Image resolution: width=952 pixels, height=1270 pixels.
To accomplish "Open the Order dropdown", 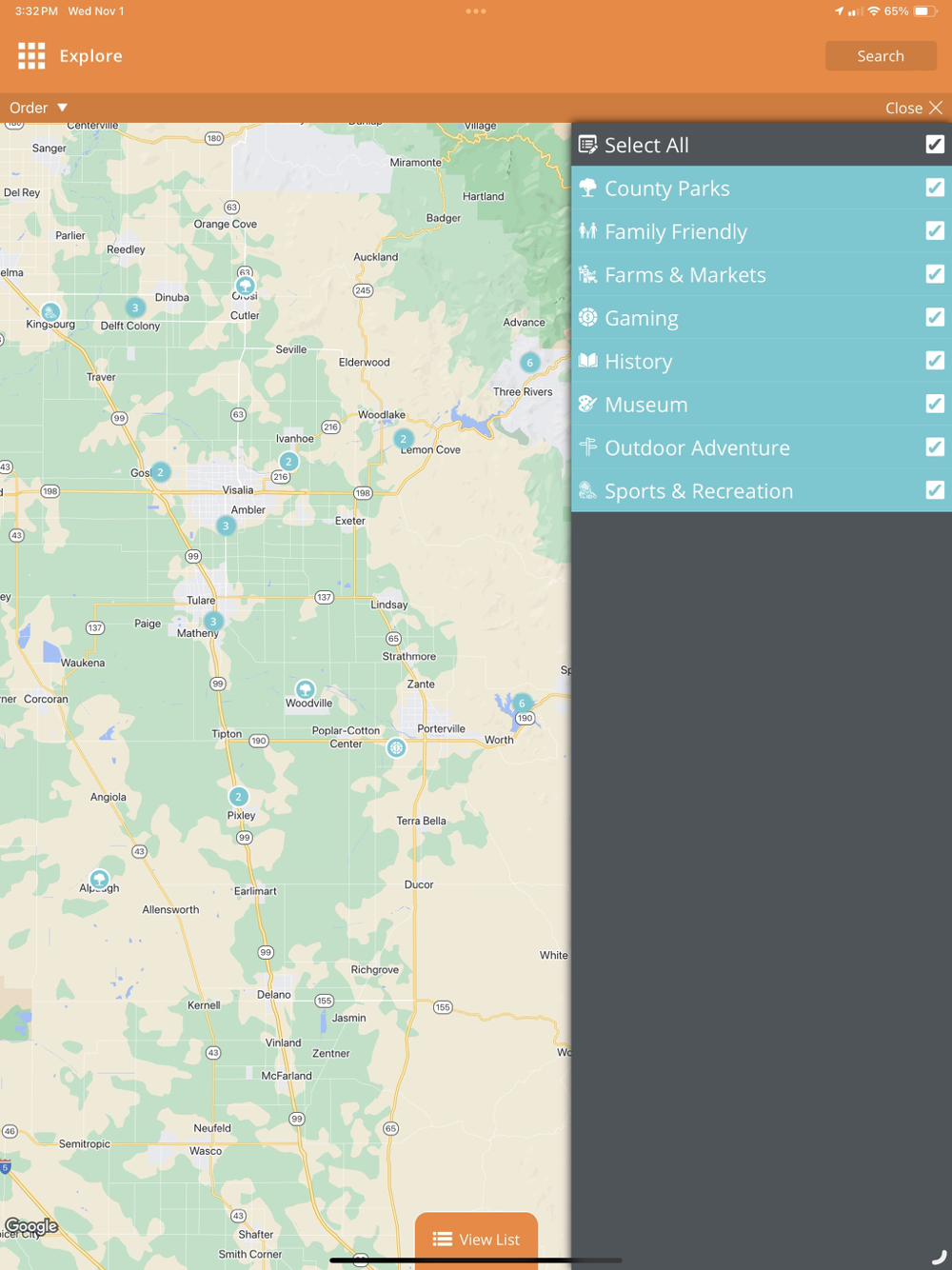I will (x=38, y=108).
